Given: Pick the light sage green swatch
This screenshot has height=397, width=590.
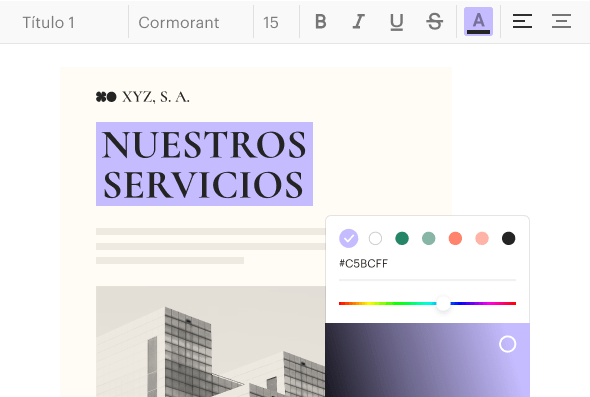Looking at the screenshot, I should click(429, 238).
